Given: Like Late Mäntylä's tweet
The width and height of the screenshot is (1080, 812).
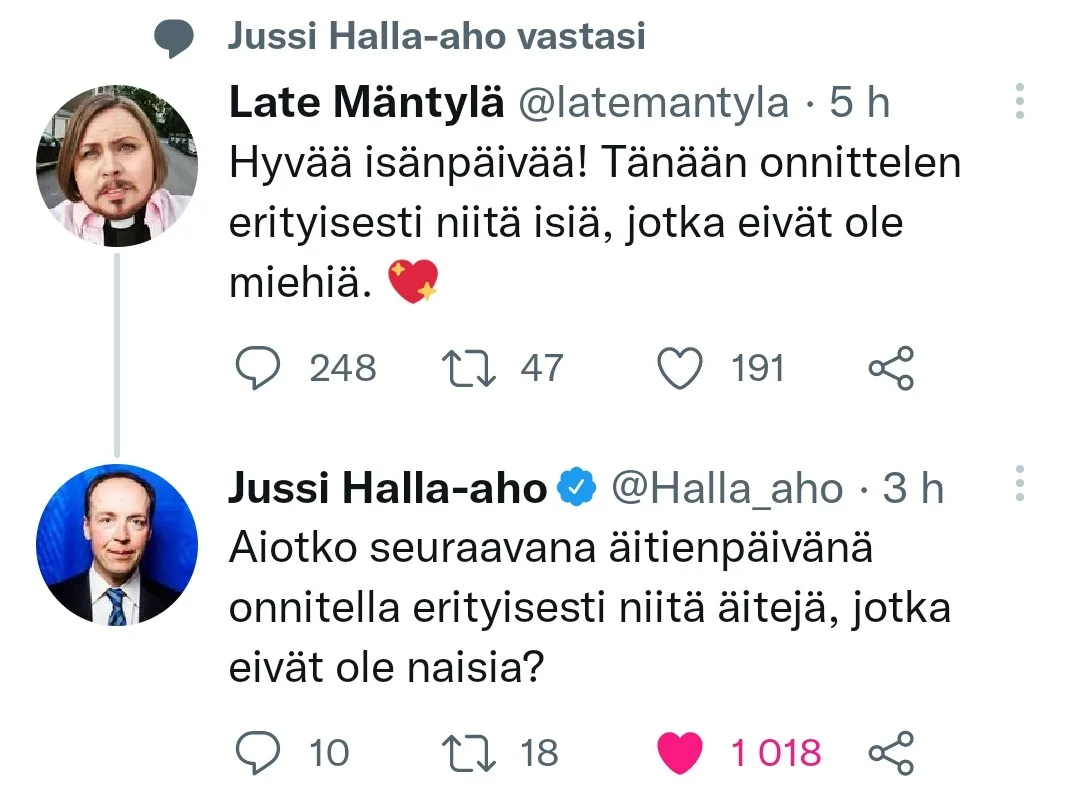Looking at the screenshot, I should pyautogui.click(x=680, y=369).
